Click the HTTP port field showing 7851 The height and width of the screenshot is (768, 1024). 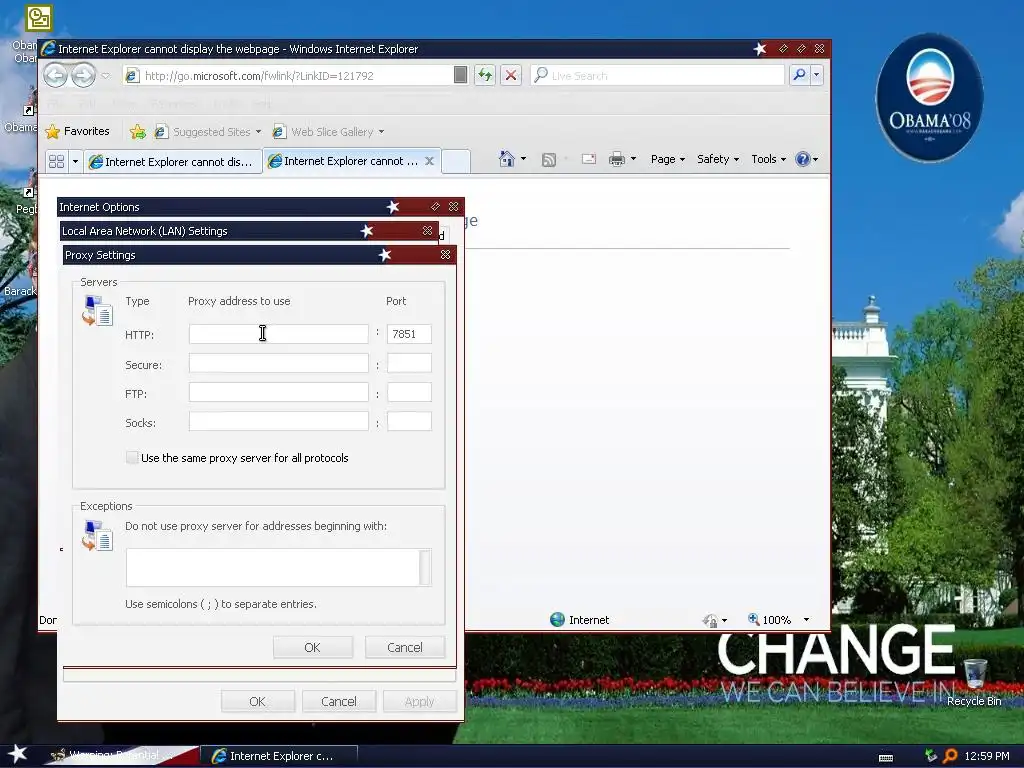tap(409, 334)
